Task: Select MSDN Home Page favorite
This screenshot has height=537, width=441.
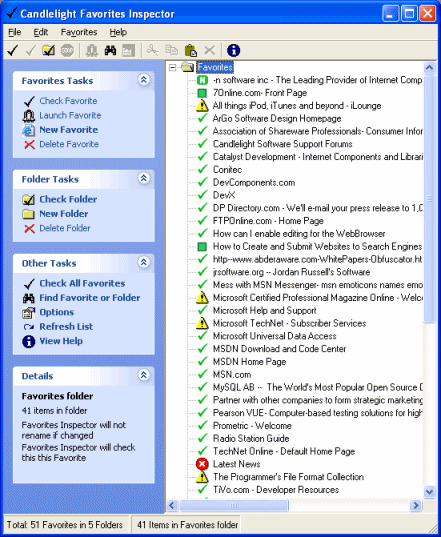Action: [x=249, y=362]
